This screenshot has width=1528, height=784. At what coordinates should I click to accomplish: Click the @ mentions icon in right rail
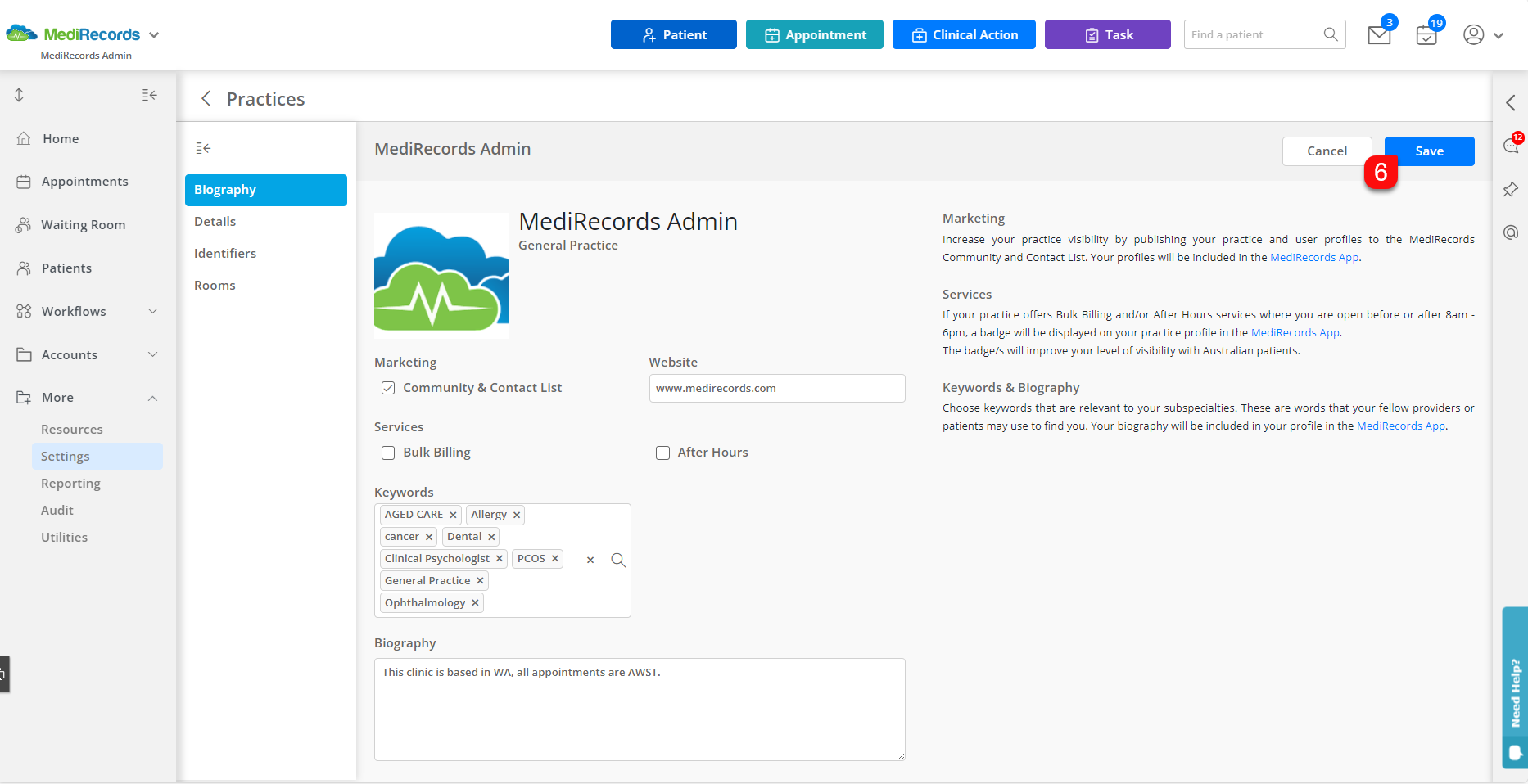(1511, 232)
